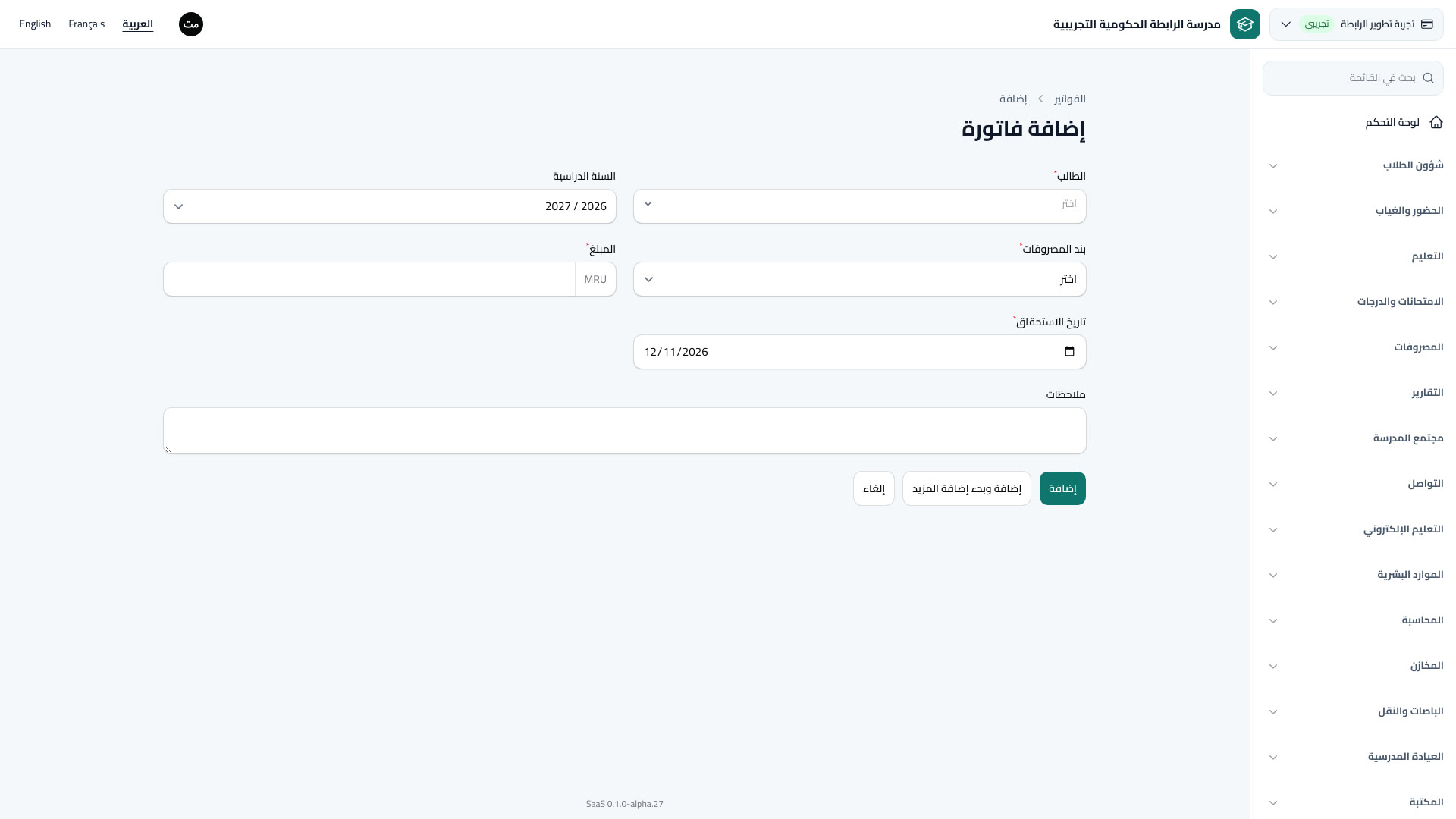Viewport: 1456px width, 819px height.
Task: Click the تاريخ الاستحقاق date field
Action: pyautogui.click(x=859, y=352)
